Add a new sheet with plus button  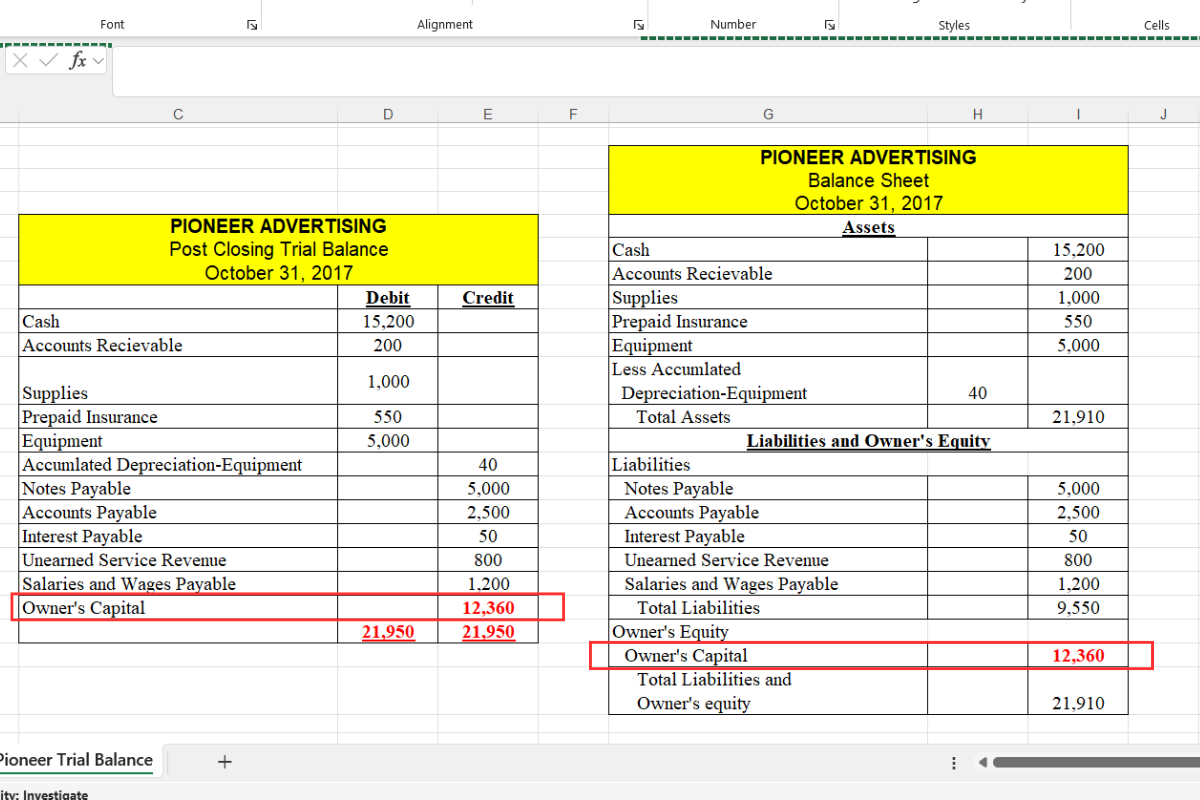tap(225, 762)
